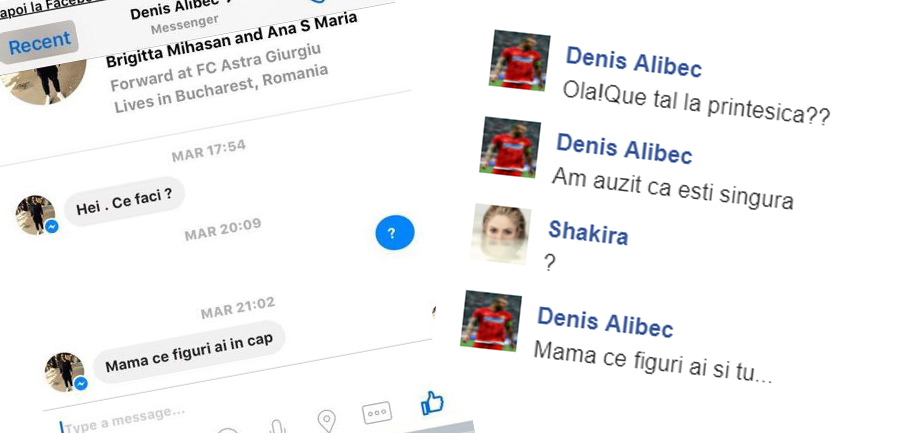The image size is (923, 433).
Task: Tap the microphone voice message icon
Action: click(277, 427)
